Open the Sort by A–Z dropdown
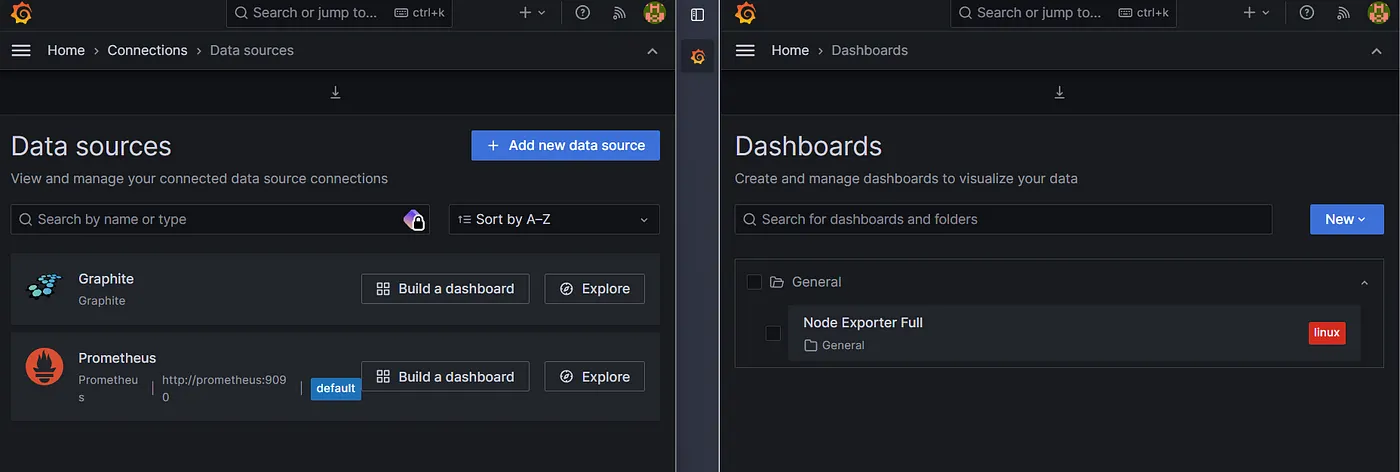The height and width of the screenshot is (472, 1400). click(554, 219)
